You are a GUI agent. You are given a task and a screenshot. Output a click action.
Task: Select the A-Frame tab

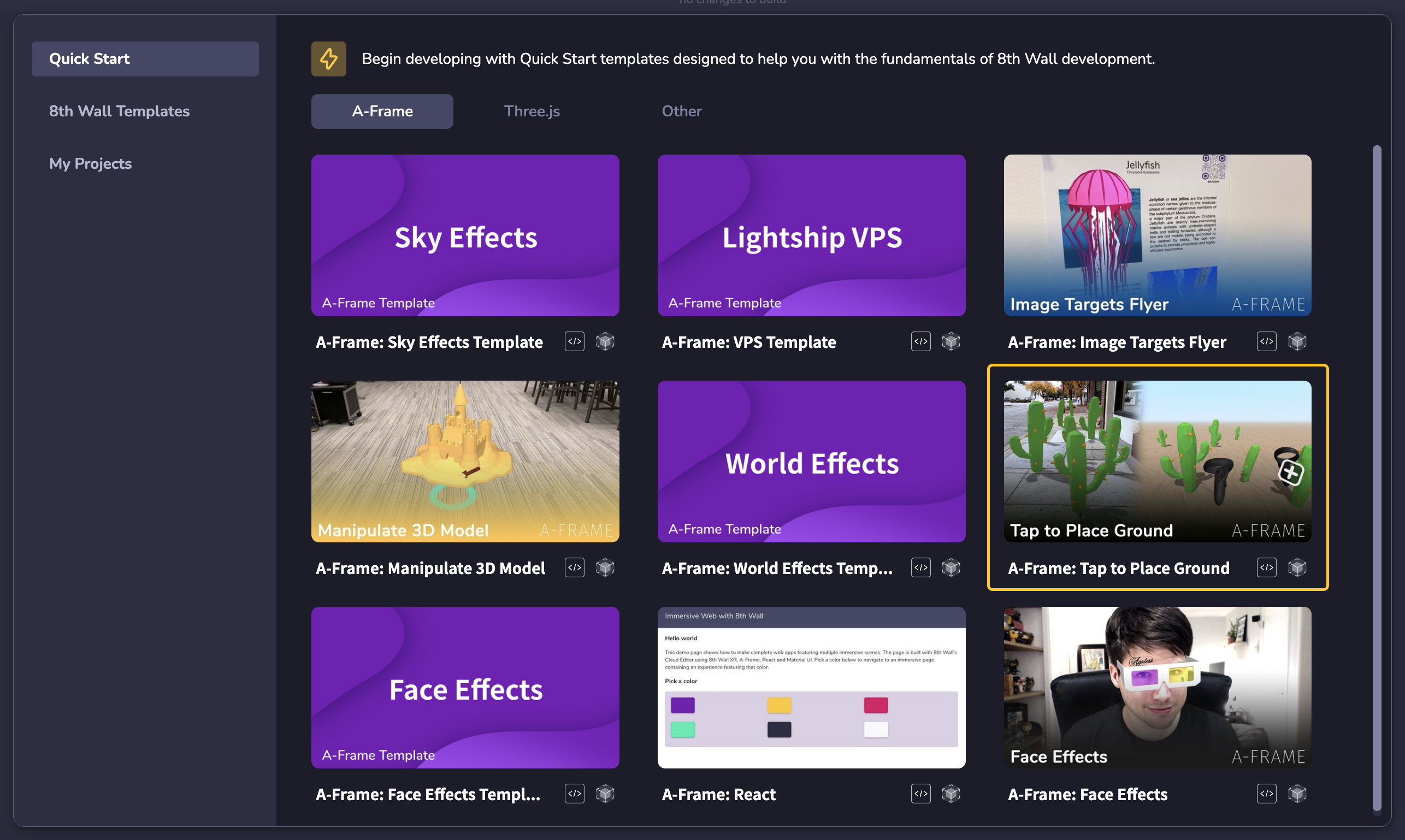point(382,111)
